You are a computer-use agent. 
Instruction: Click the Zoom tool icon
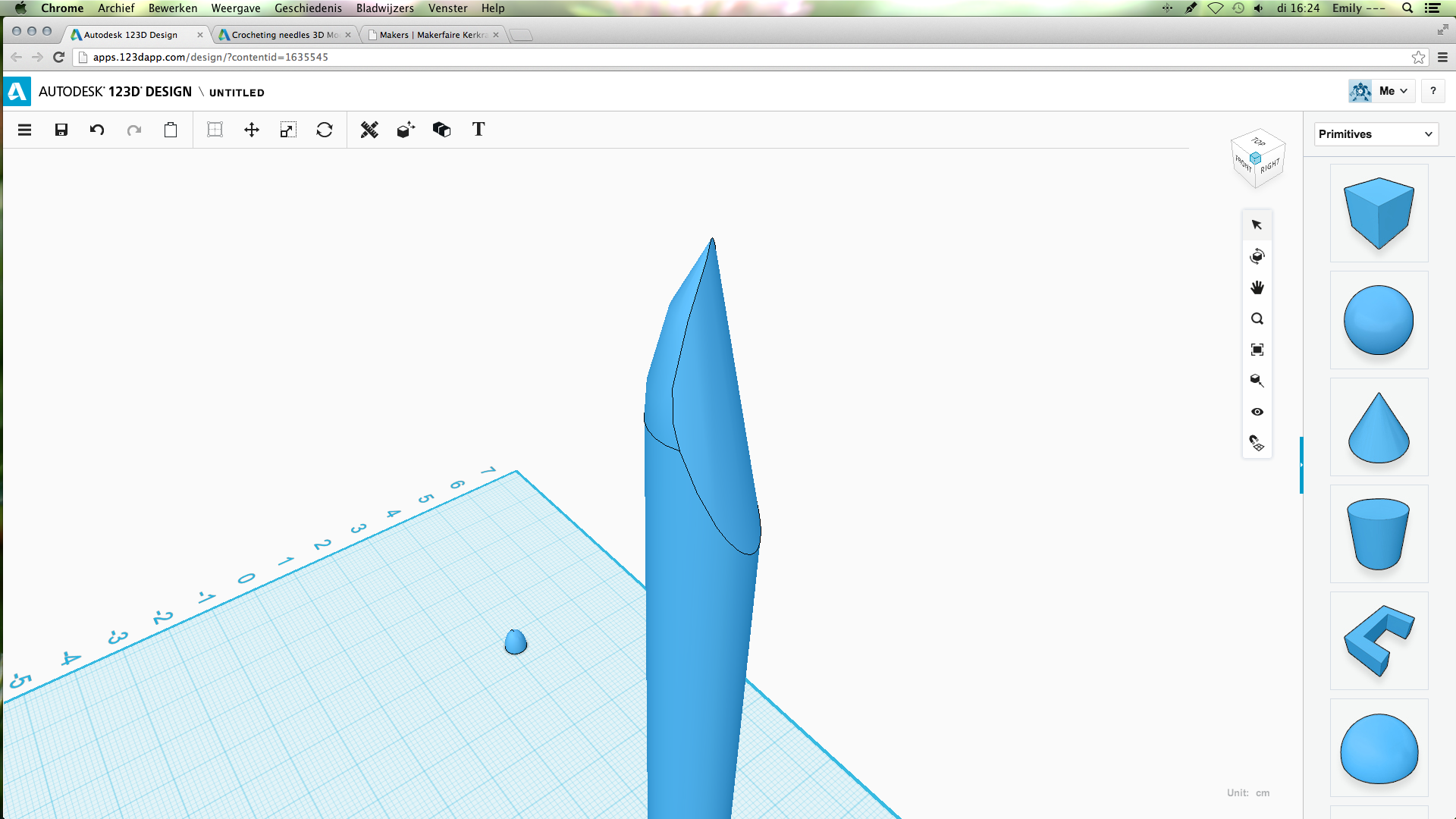pos(1257,318)
